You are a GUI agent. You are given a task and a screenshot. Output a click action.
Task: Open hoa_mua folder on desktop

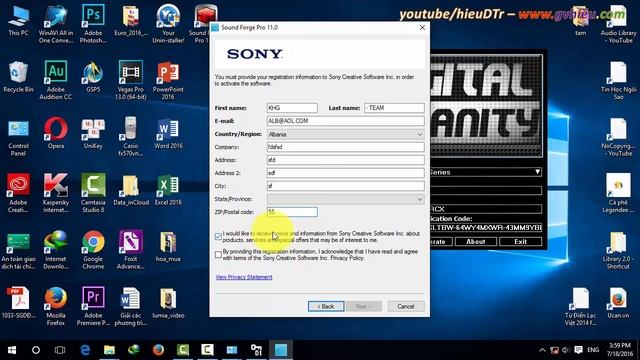point(168,247)
